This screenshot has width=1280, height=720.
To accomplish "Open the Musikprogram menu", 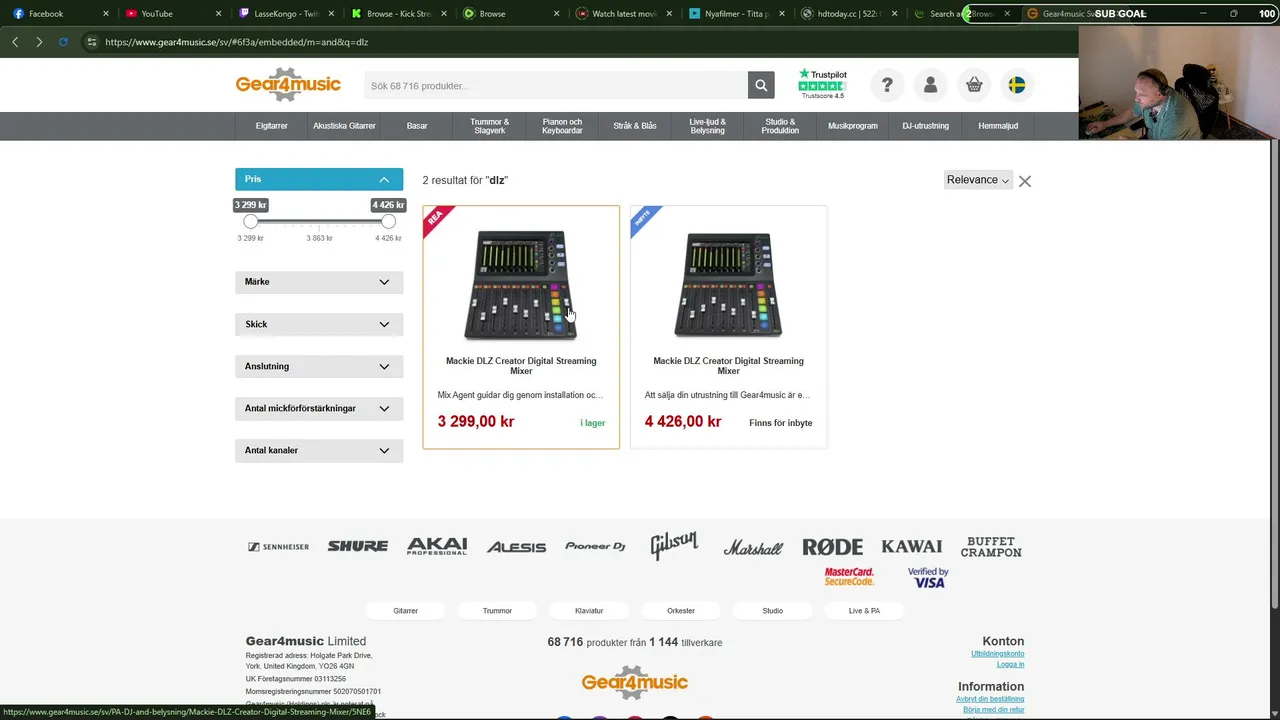I will coord(853,126).
